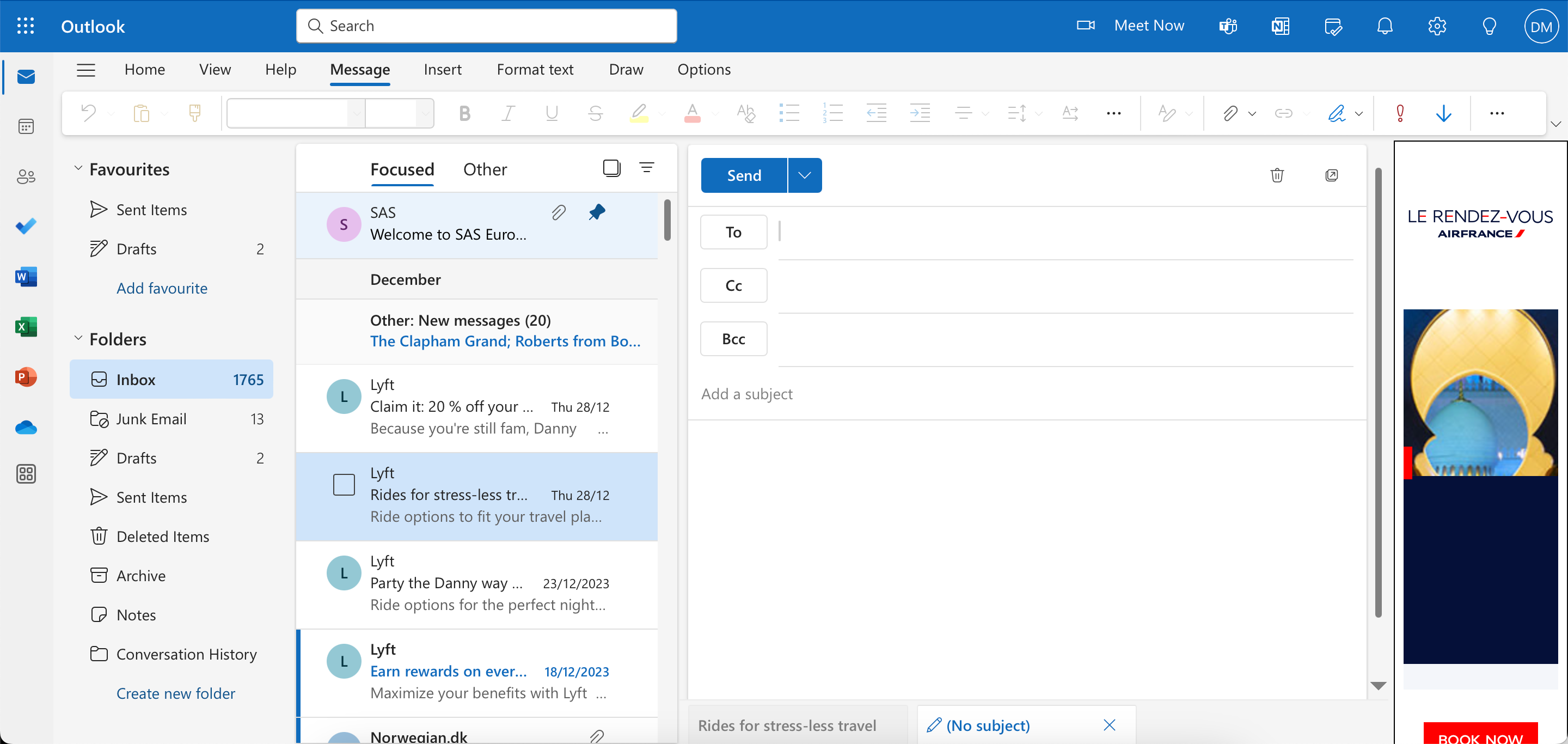Open the text highlight color picker
Viewport: 1568px width, 744px height.
pos(662,114)
